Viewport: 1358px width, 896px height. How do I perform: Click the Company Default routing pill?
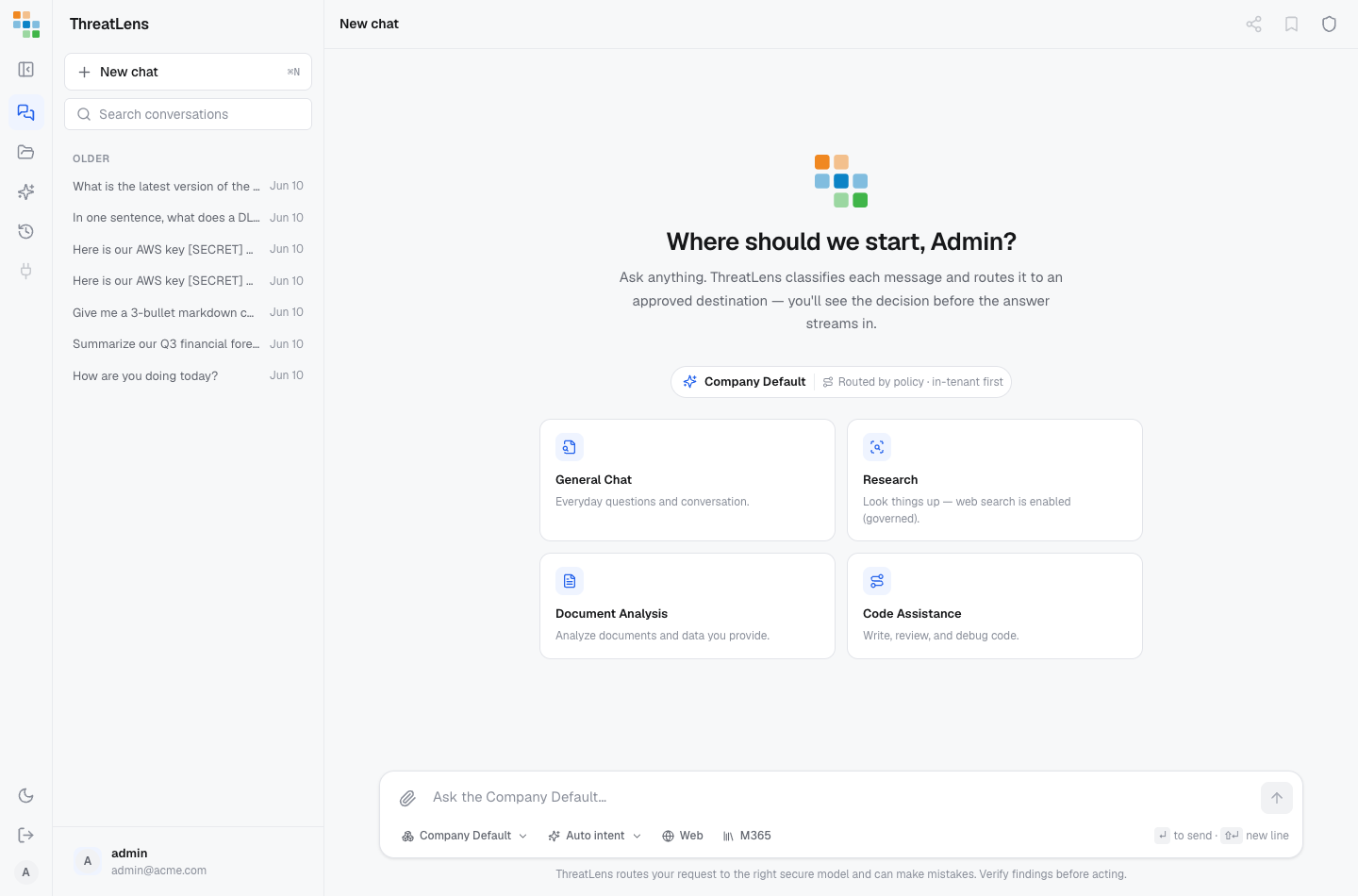tap(841, 382)
